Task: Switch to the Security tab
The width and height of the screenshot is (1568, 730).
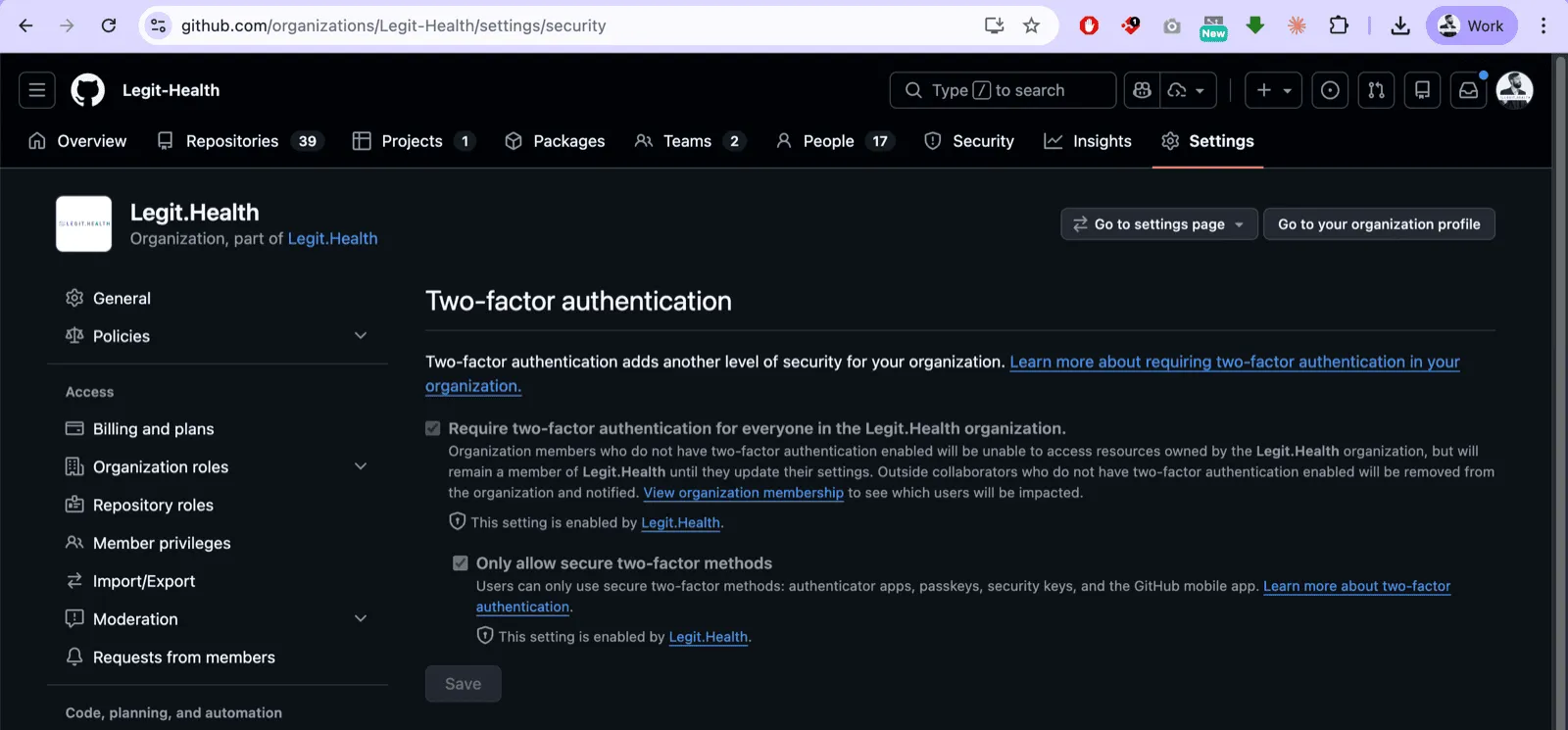Action: tap(969, 141)
